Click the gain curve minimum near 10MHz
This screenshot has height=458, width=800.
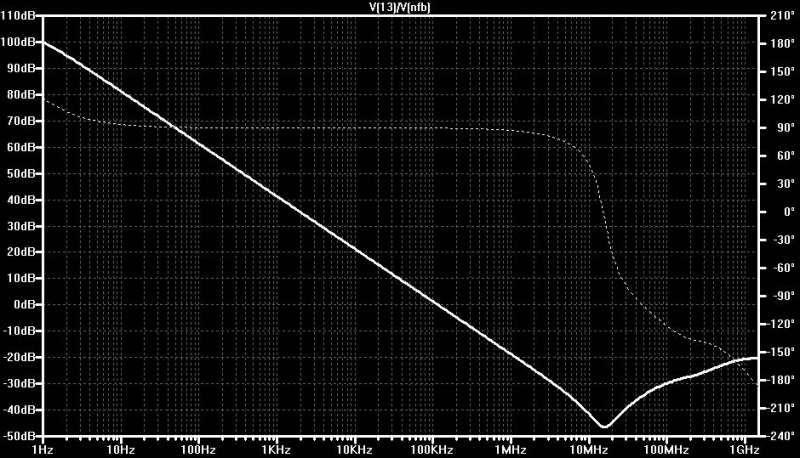[x=605, y=426]
